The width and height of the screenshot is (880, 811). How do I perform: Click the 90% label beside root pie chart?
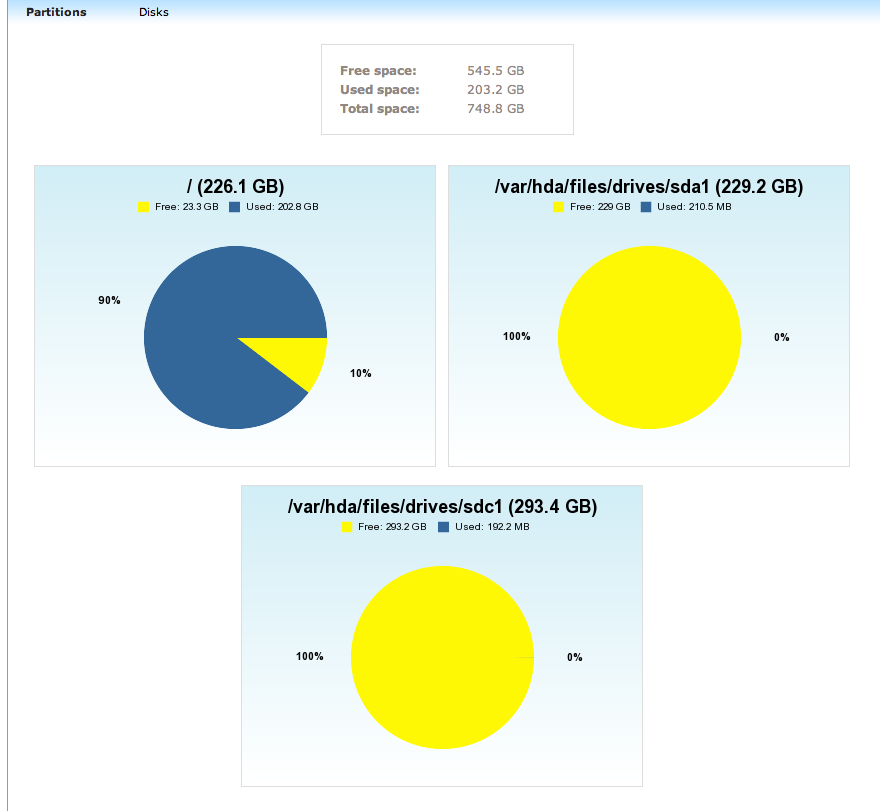click(109, 300)
